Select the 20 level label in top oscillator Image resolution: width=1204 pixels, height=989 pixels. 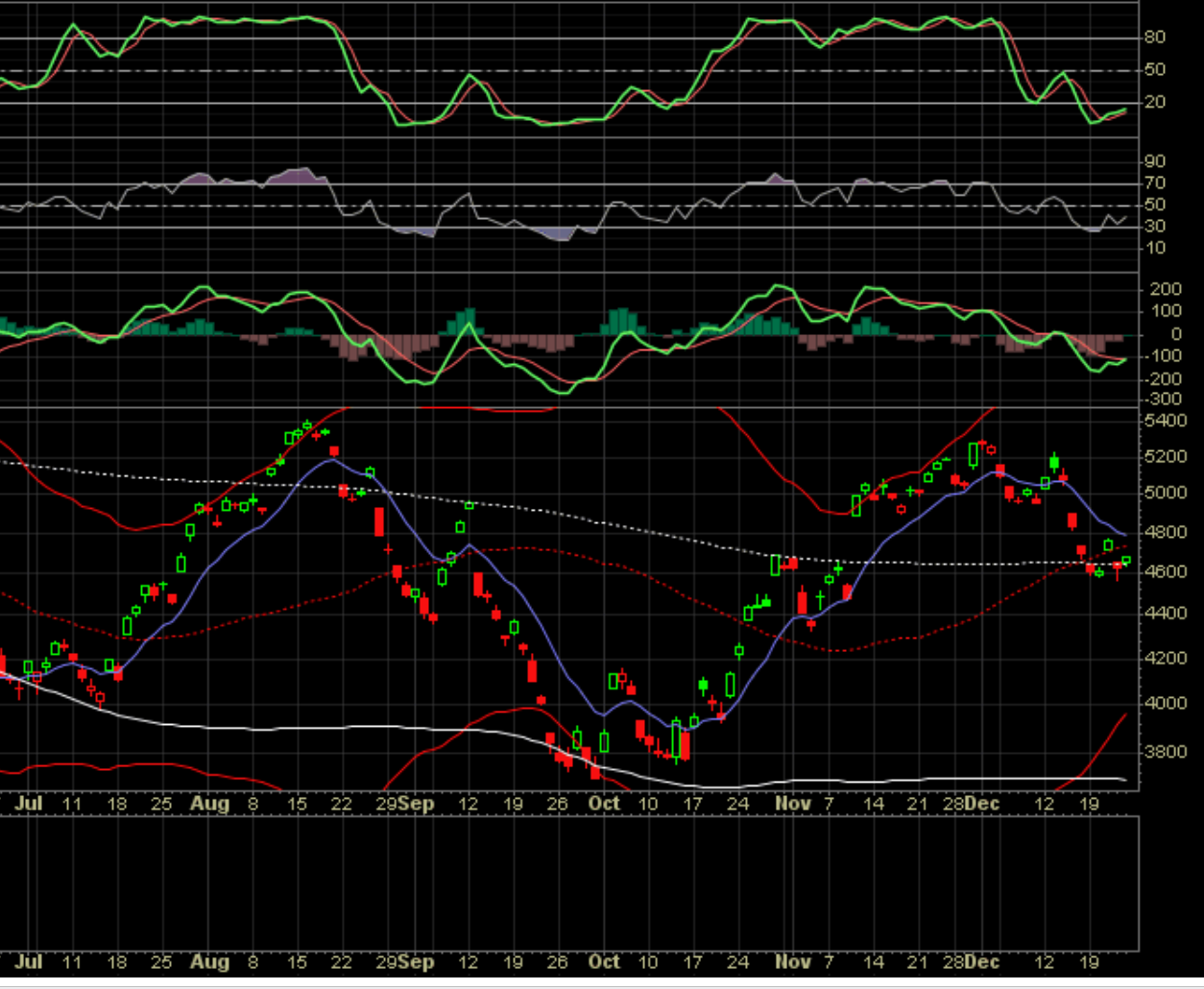[1155, 102]
